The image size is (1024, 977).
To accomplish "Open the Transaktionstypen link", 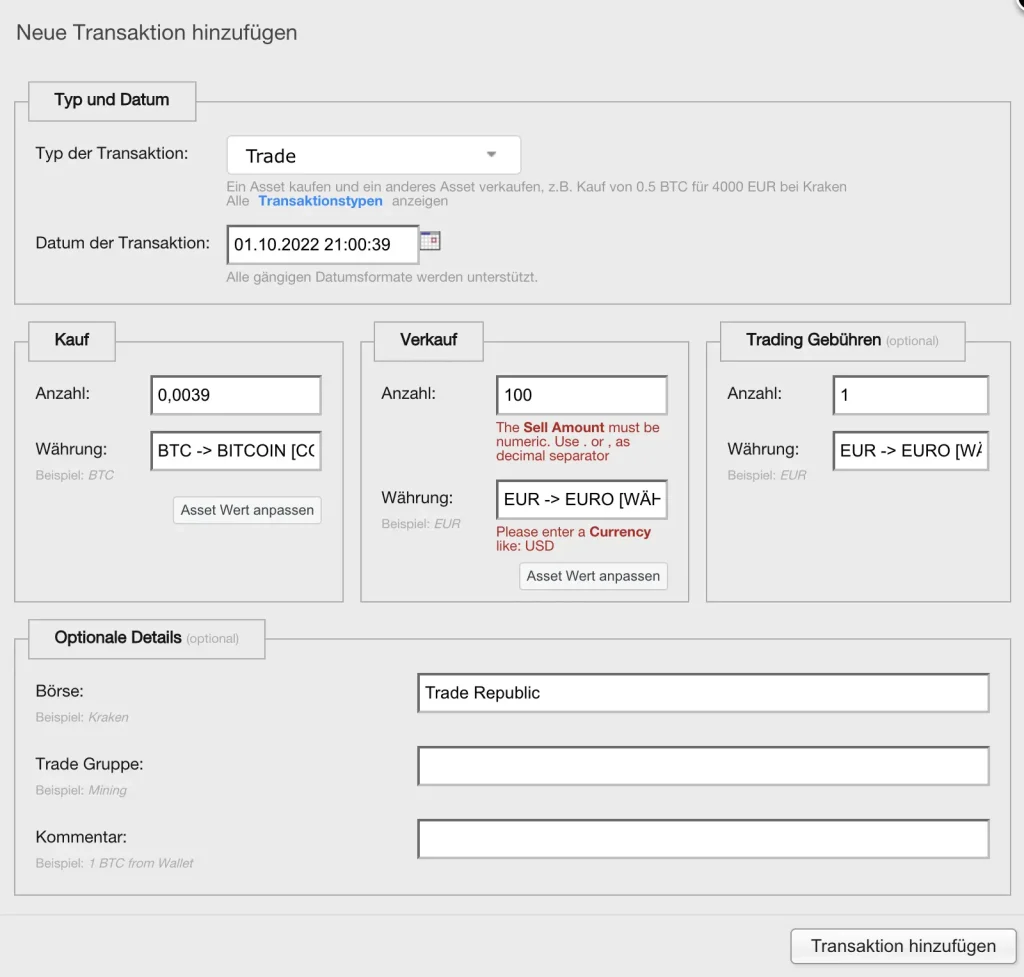I will point(320,201).
